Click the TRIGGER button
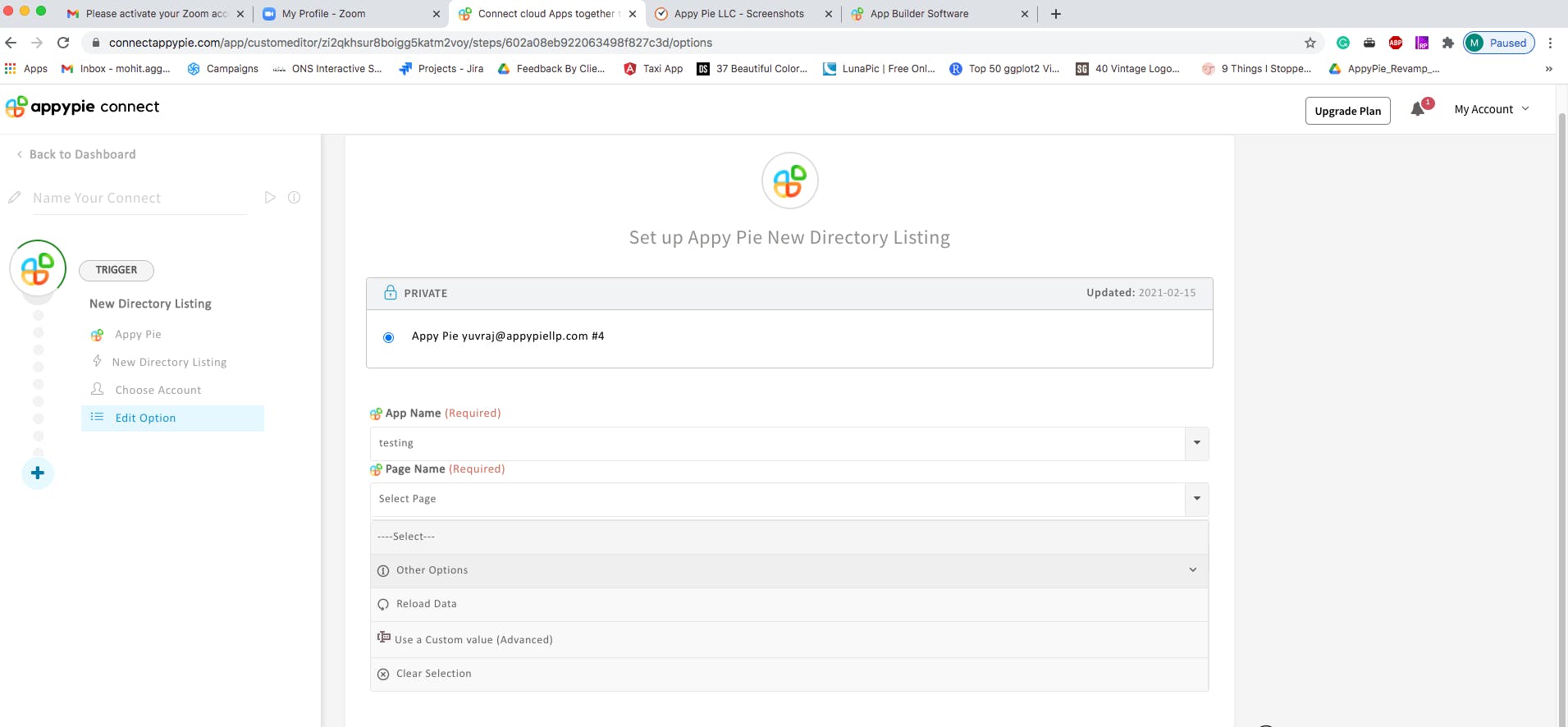Viewport: 1568px width, 727px height. [x=117, y=270]
